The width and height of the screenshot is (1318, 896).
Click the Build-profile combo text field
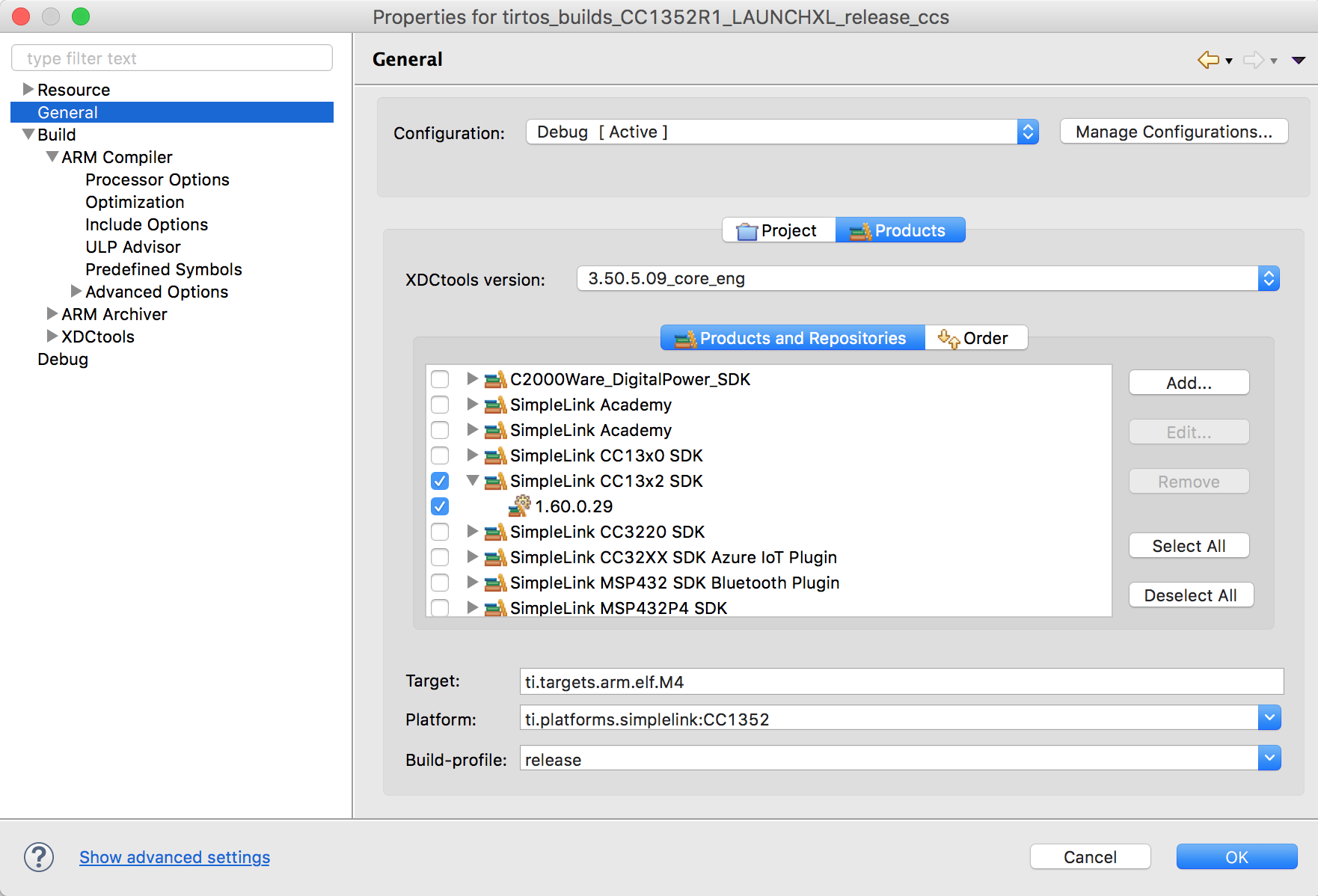pyautogui.click(x=889, y=759)
